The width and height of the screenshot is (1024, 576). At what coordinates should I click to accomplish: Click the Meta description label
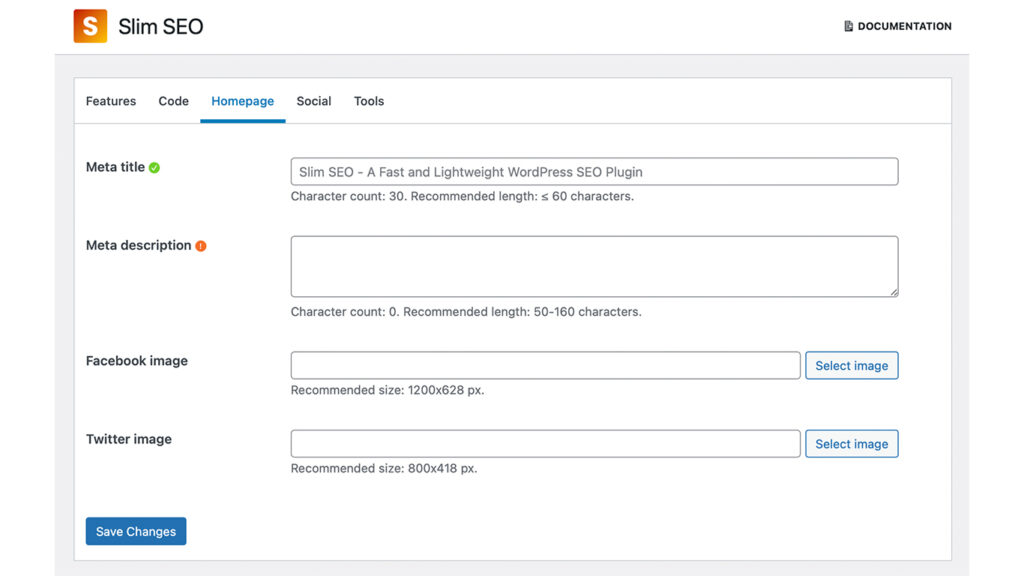(138, 246)
